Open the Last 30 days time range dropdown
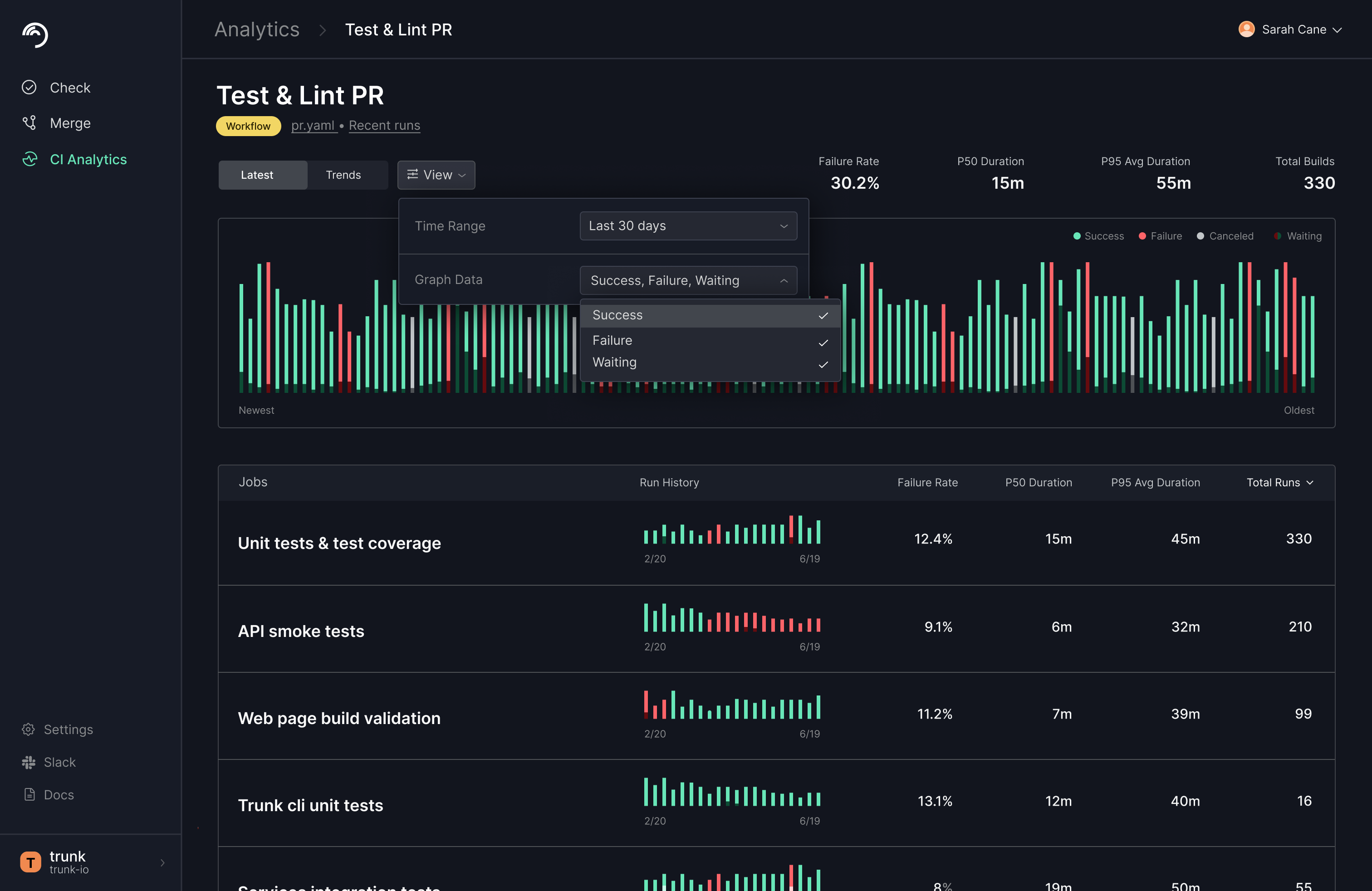The height and width of the screenshot is (891, 1372). coord(688,226)
